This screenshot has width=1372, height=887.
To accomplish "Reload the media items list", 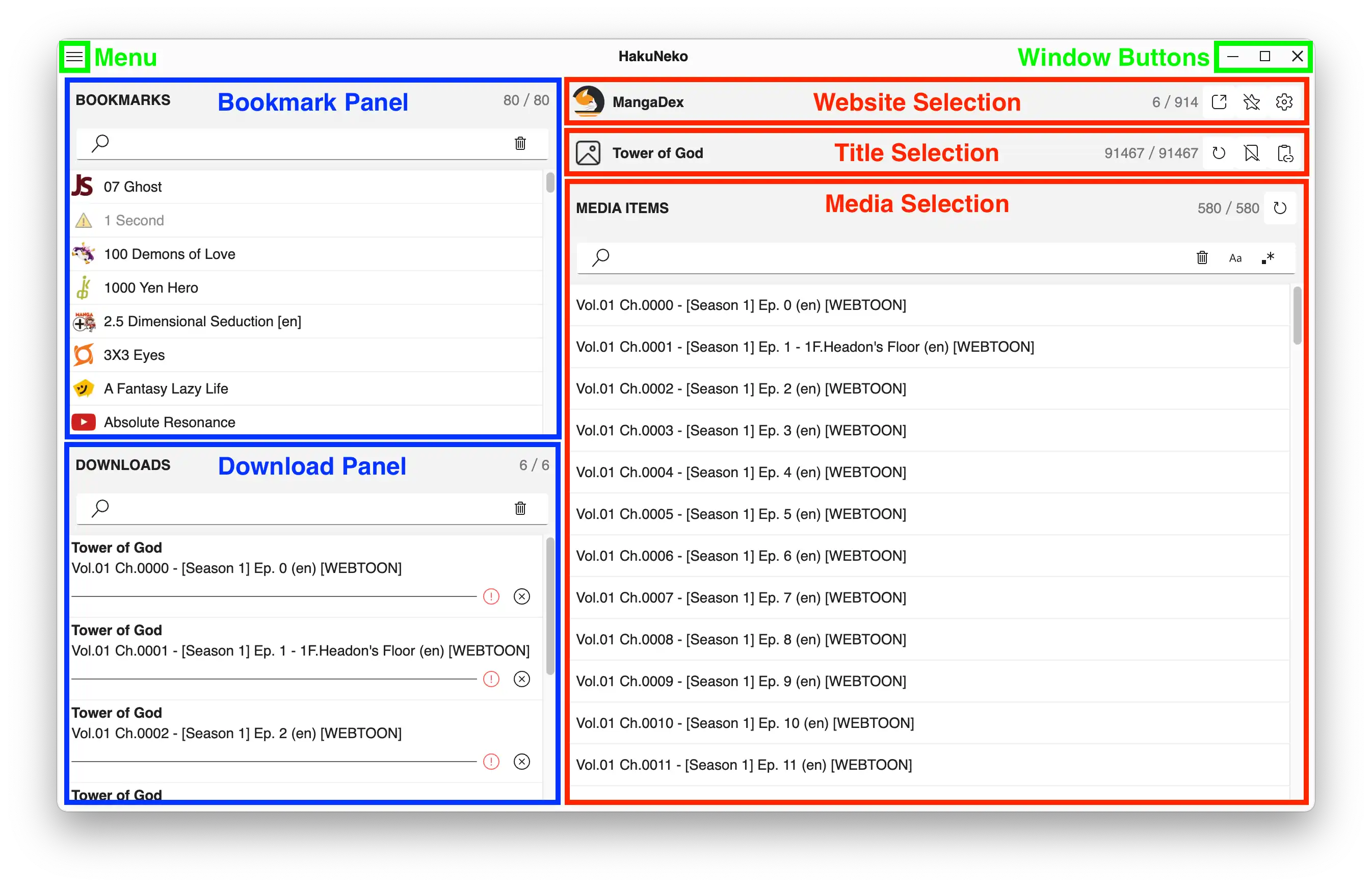I will tap(1280, 208).
